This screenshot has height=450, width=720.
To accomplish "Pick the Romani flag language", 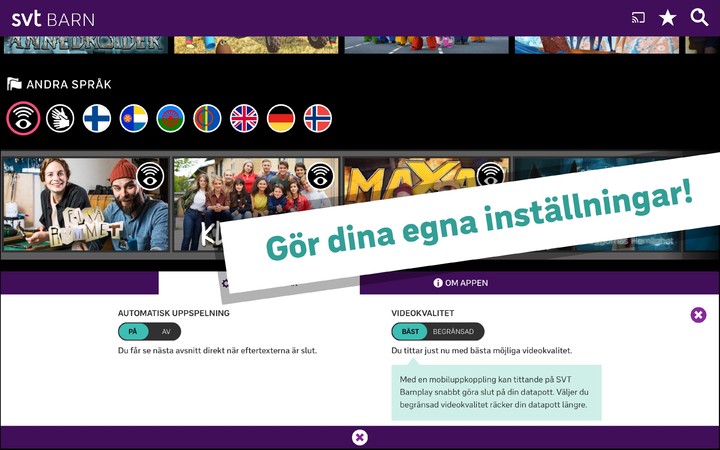I will 171,118.
